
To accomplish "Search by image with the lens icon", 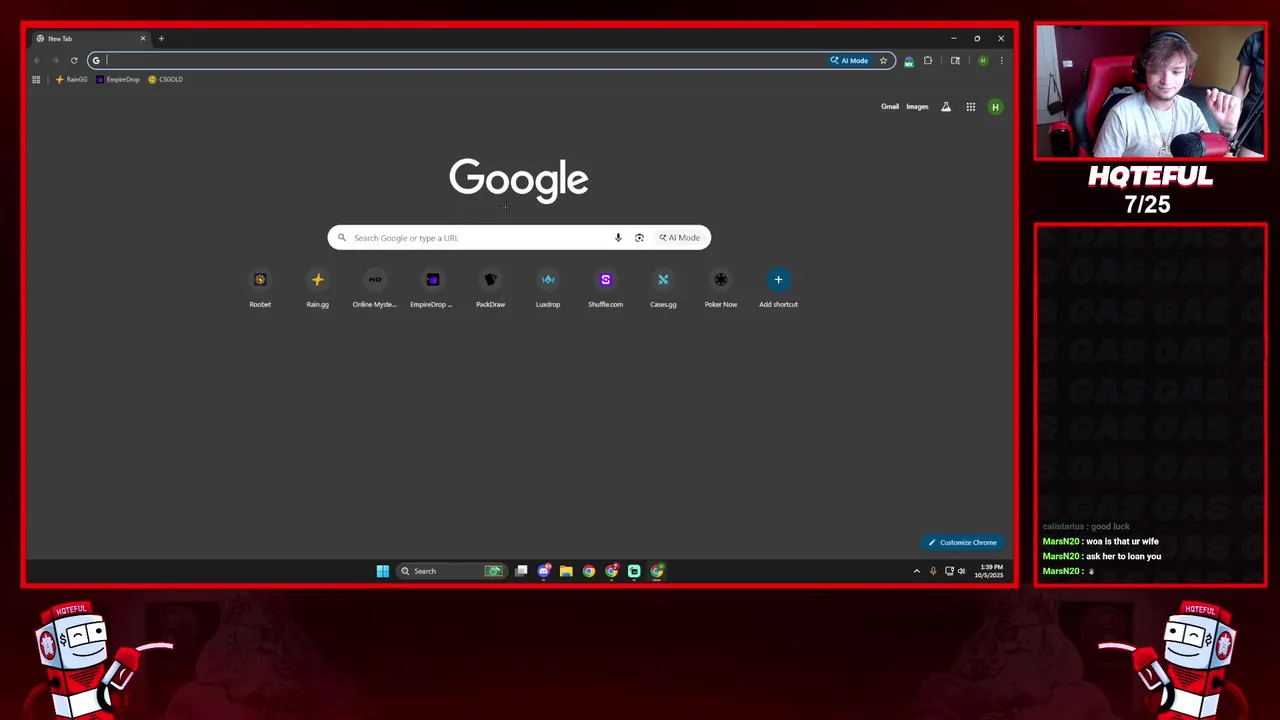I will click(x=639, y=238).
